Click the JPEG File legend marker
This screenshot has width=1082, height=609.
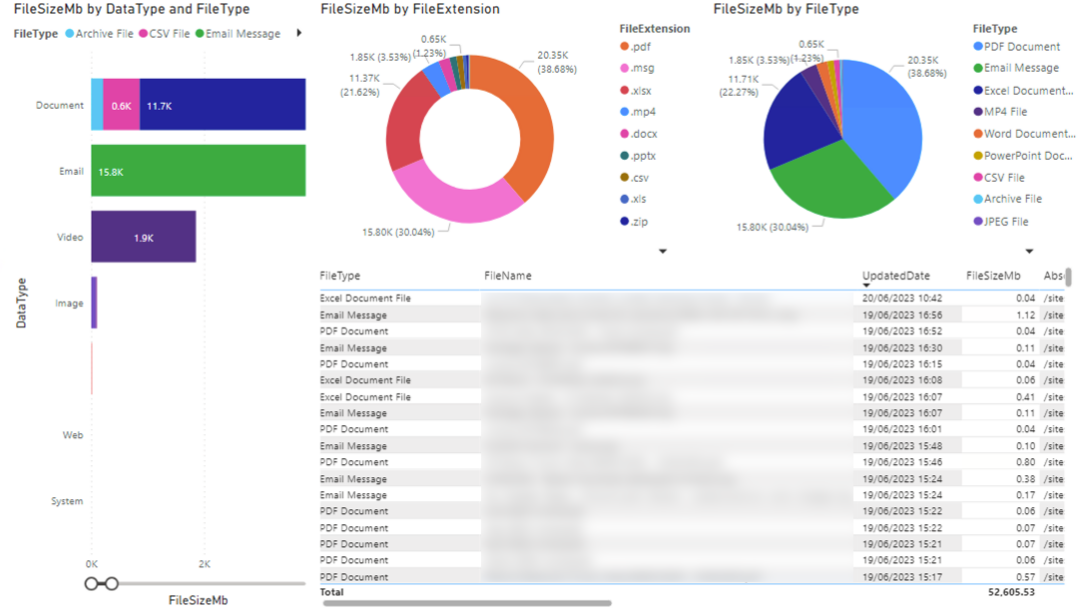[x=978, y=222]
